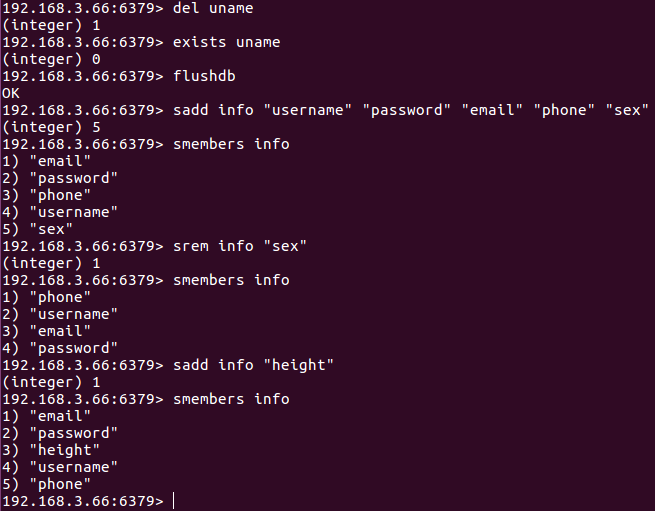Click the "sex" argument in sadd command
655x511 pixels.
(627, 110)
